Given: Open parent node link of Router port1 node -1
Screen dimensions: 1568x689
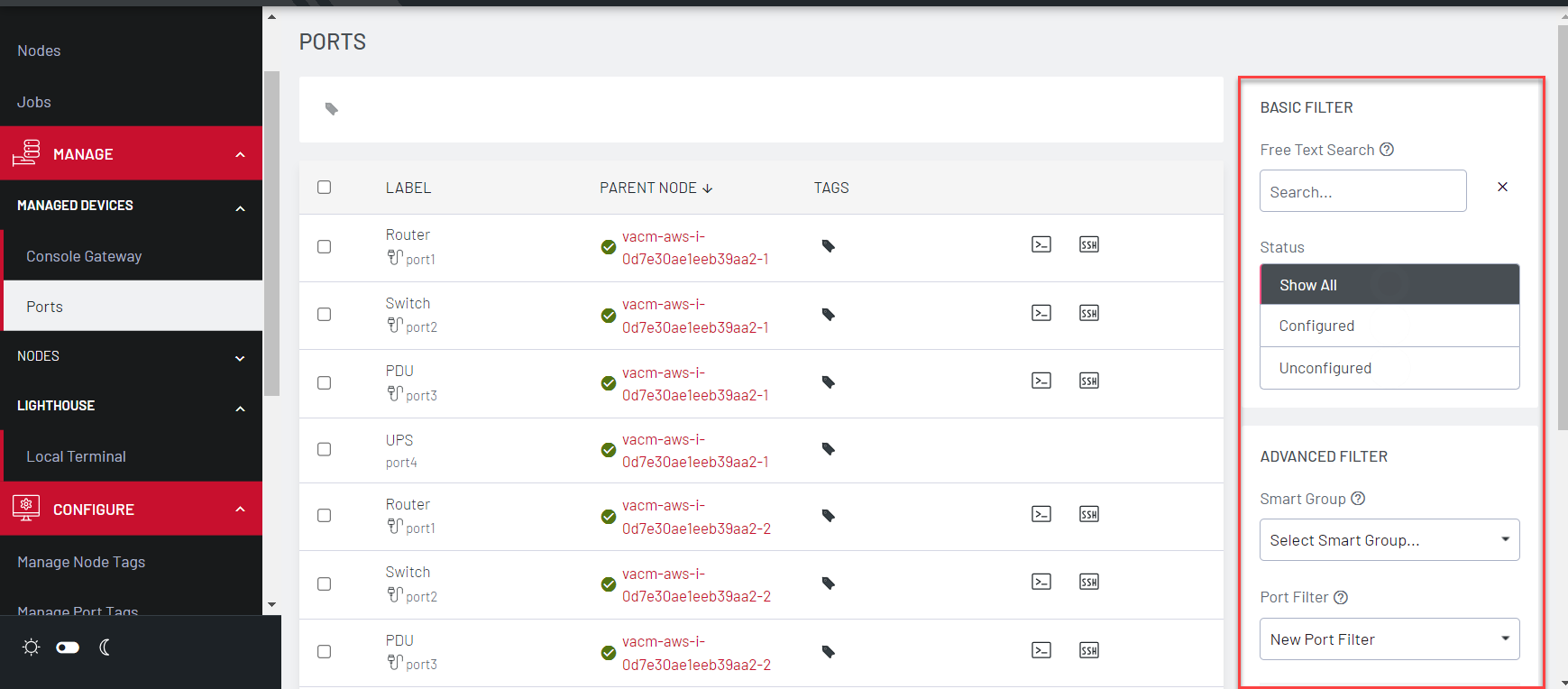Looking at the screenshot, I should (695, 248).
